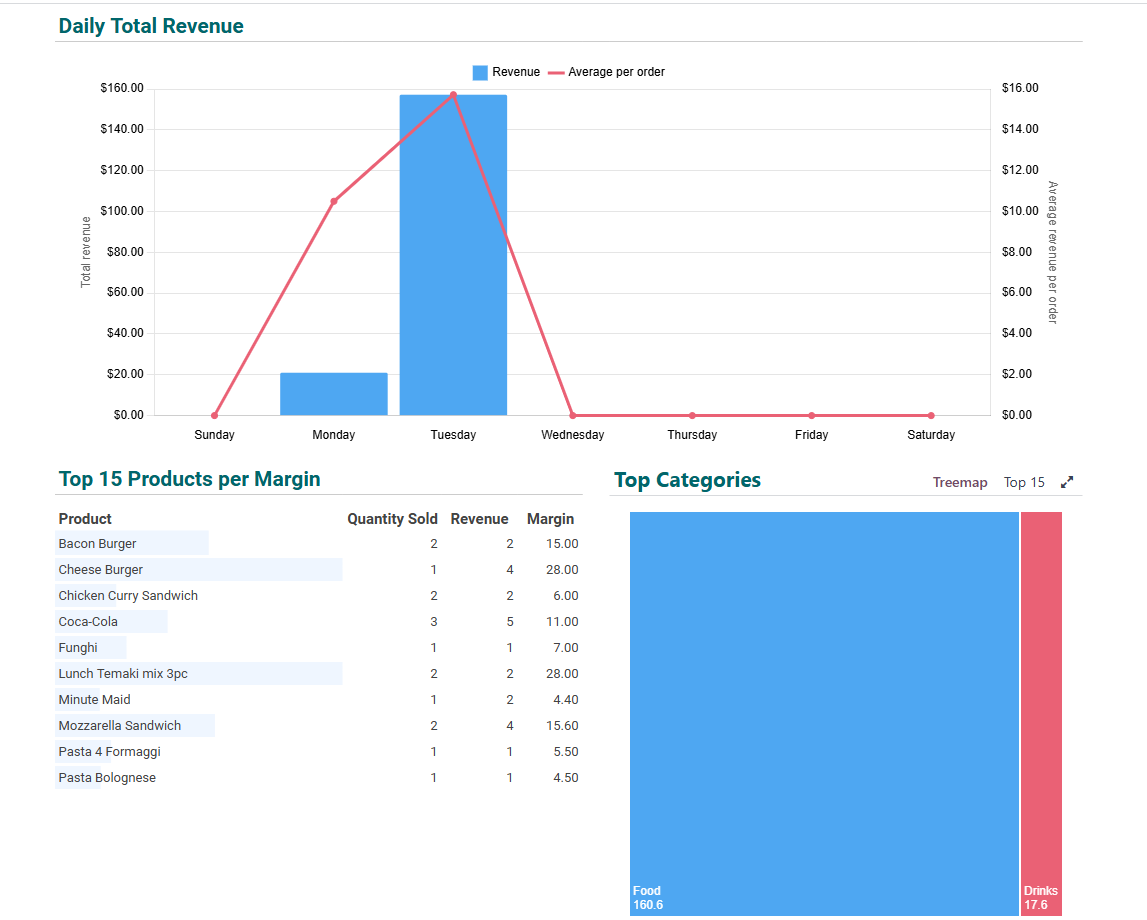Select Lunch Temaki mix 3pc product
Image resolution: width=1147 pixels, height=920 pixels.
click(123, 674)
